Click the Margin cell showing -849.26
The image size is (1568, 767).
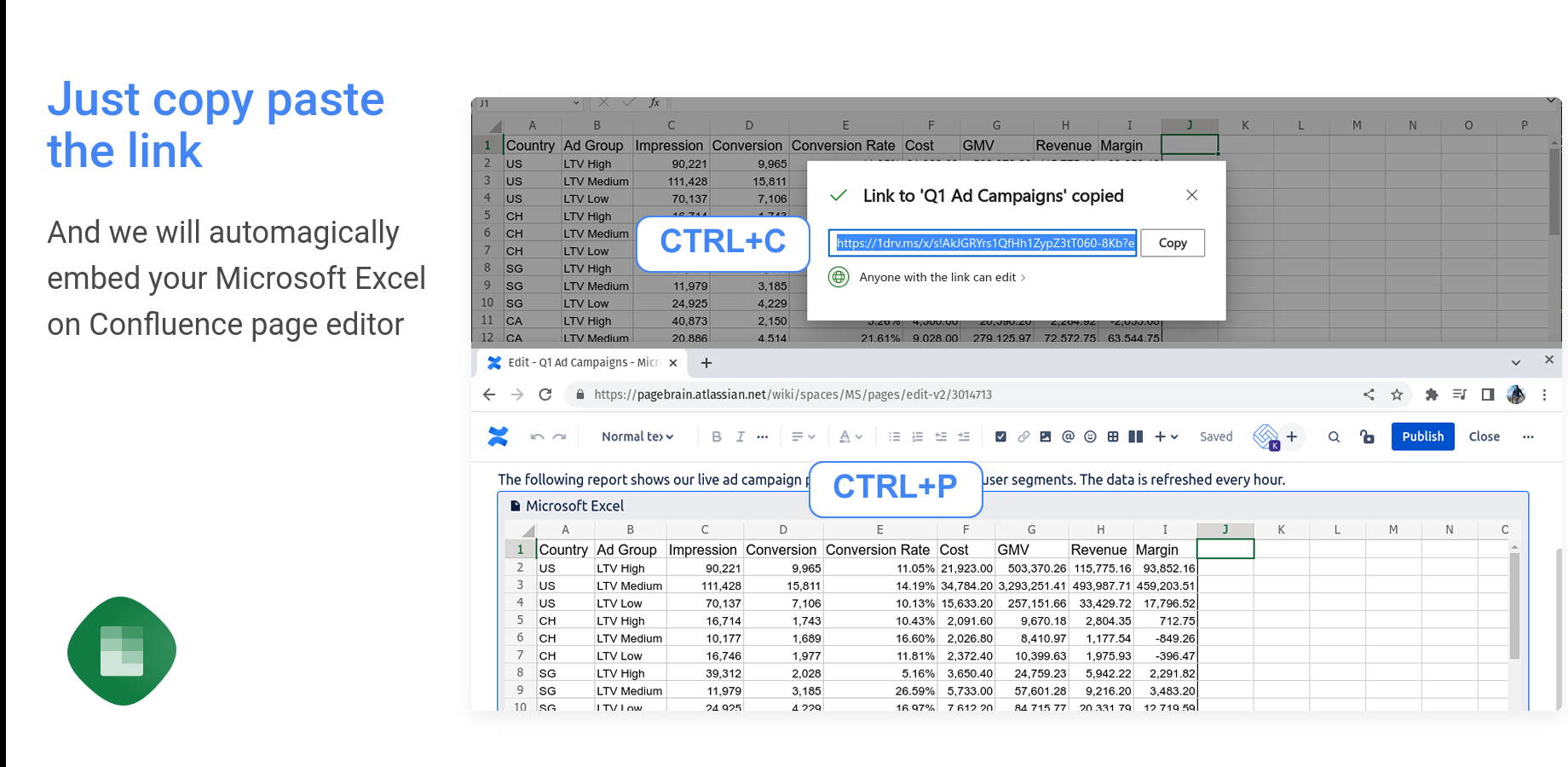1165,638
